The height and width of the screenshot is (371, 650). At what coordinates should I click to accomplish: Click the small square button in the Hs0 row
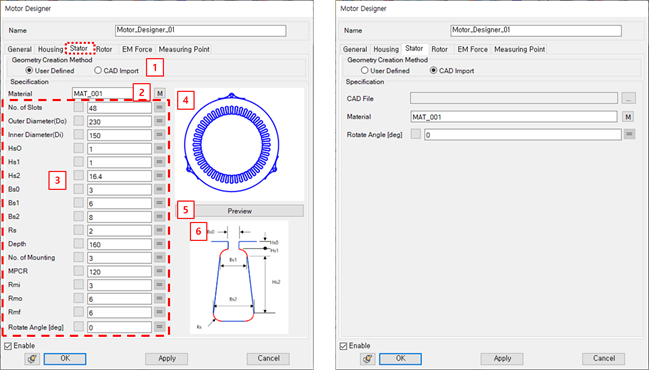pyautogui.click(x=78, y=148)
